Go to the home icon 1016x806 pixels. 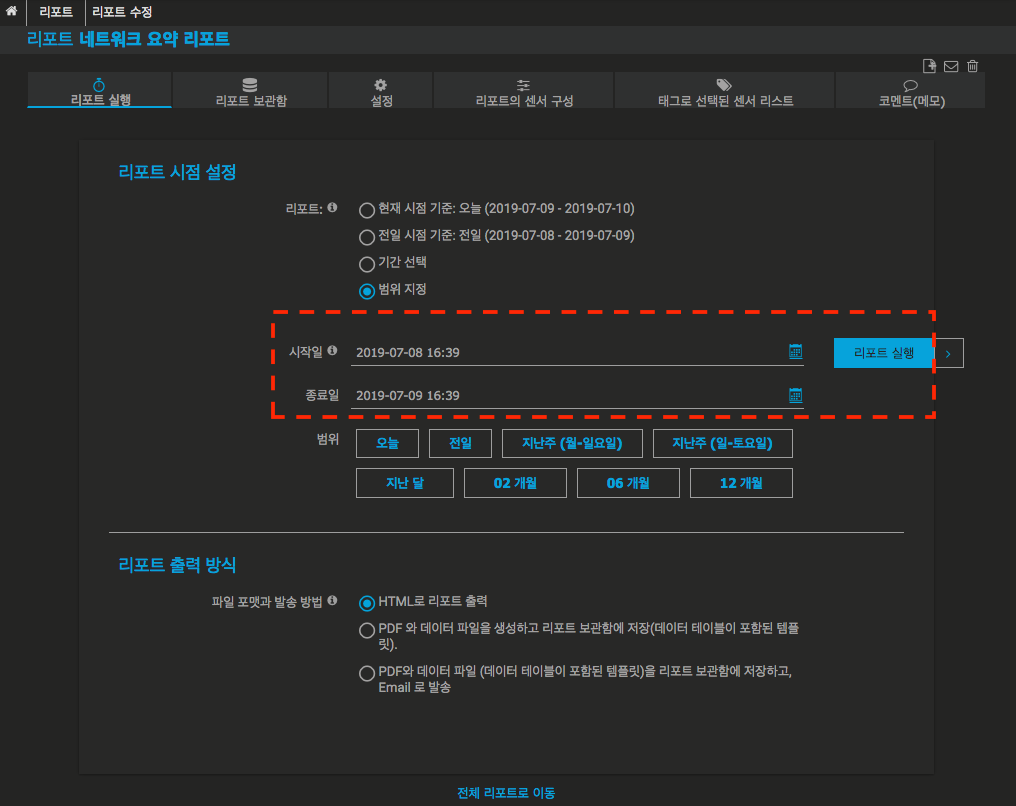tap(11, 11)
